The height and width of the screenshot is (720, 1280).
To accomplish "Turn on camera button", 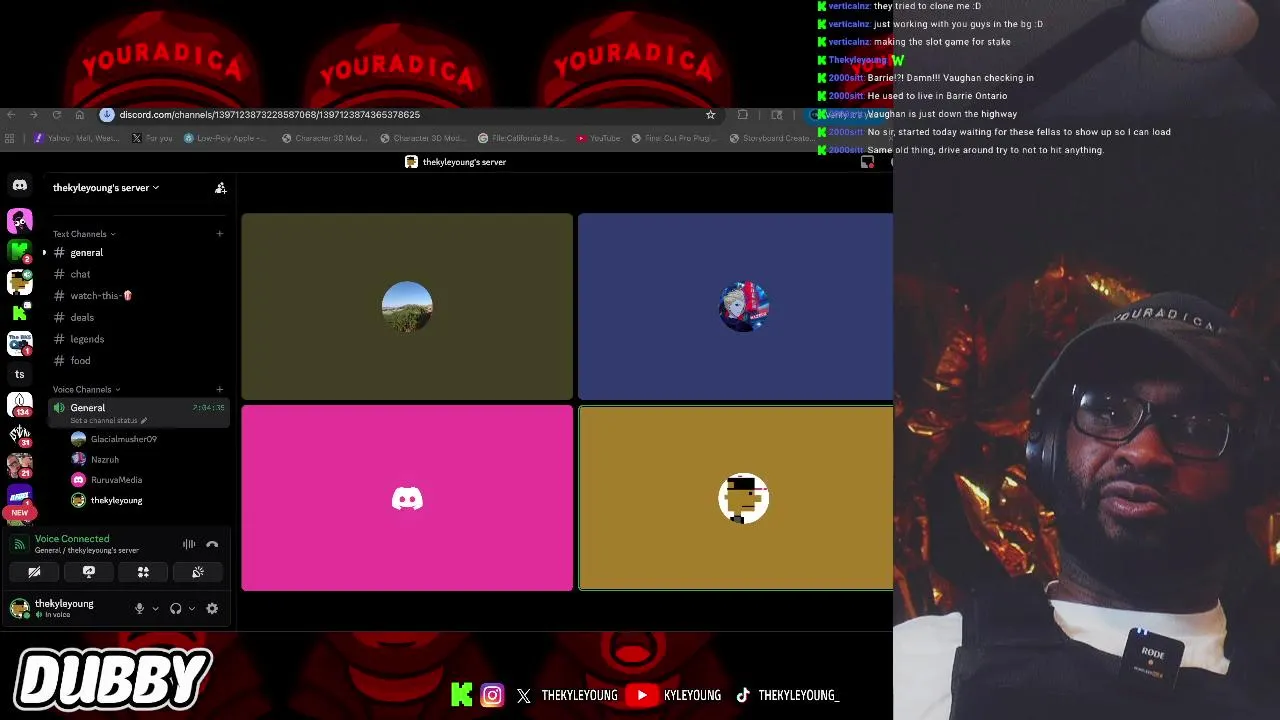I will click(34, 572).
